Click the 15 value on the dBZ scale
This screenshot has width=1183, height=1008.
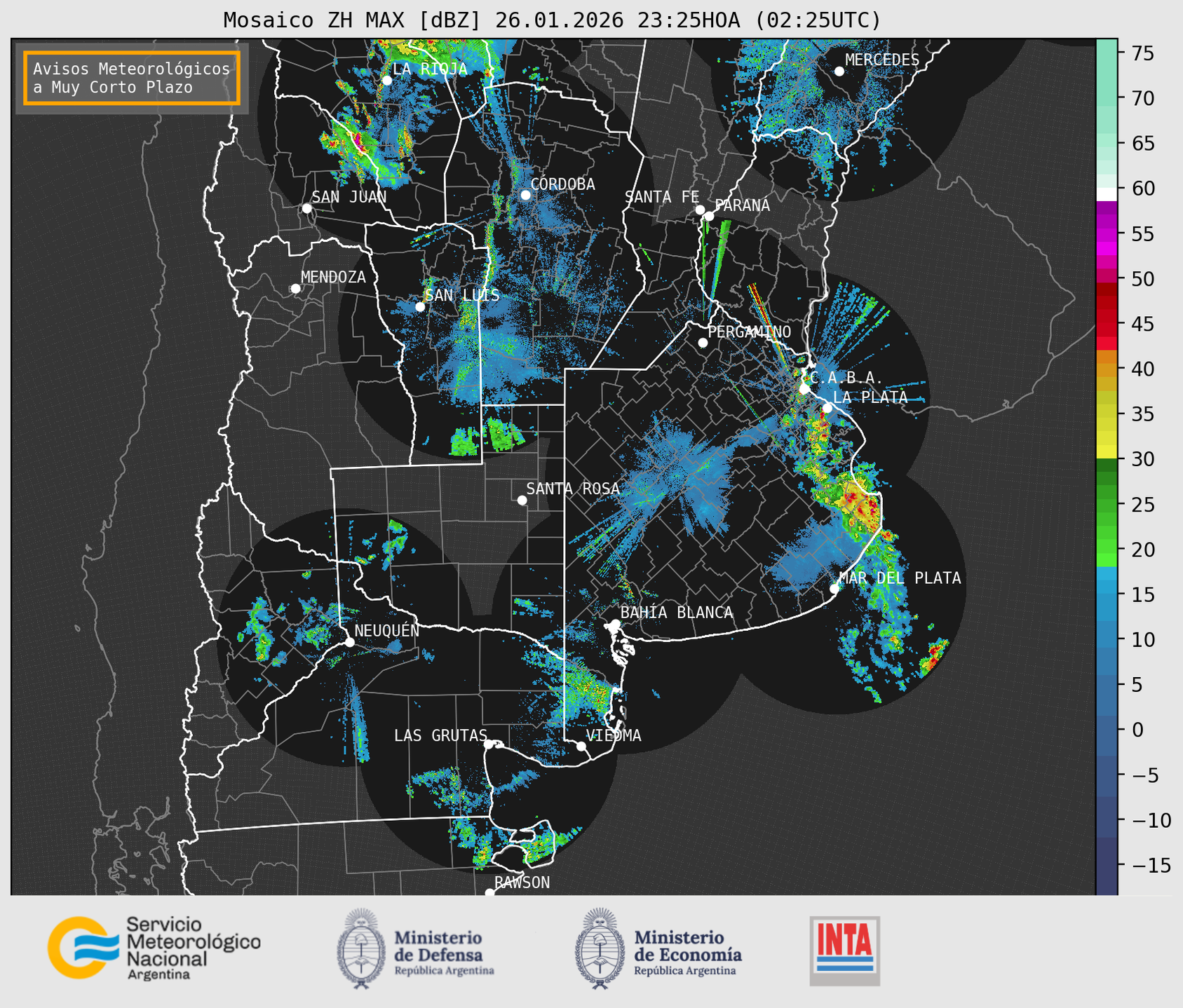(x=1142, y=594)
